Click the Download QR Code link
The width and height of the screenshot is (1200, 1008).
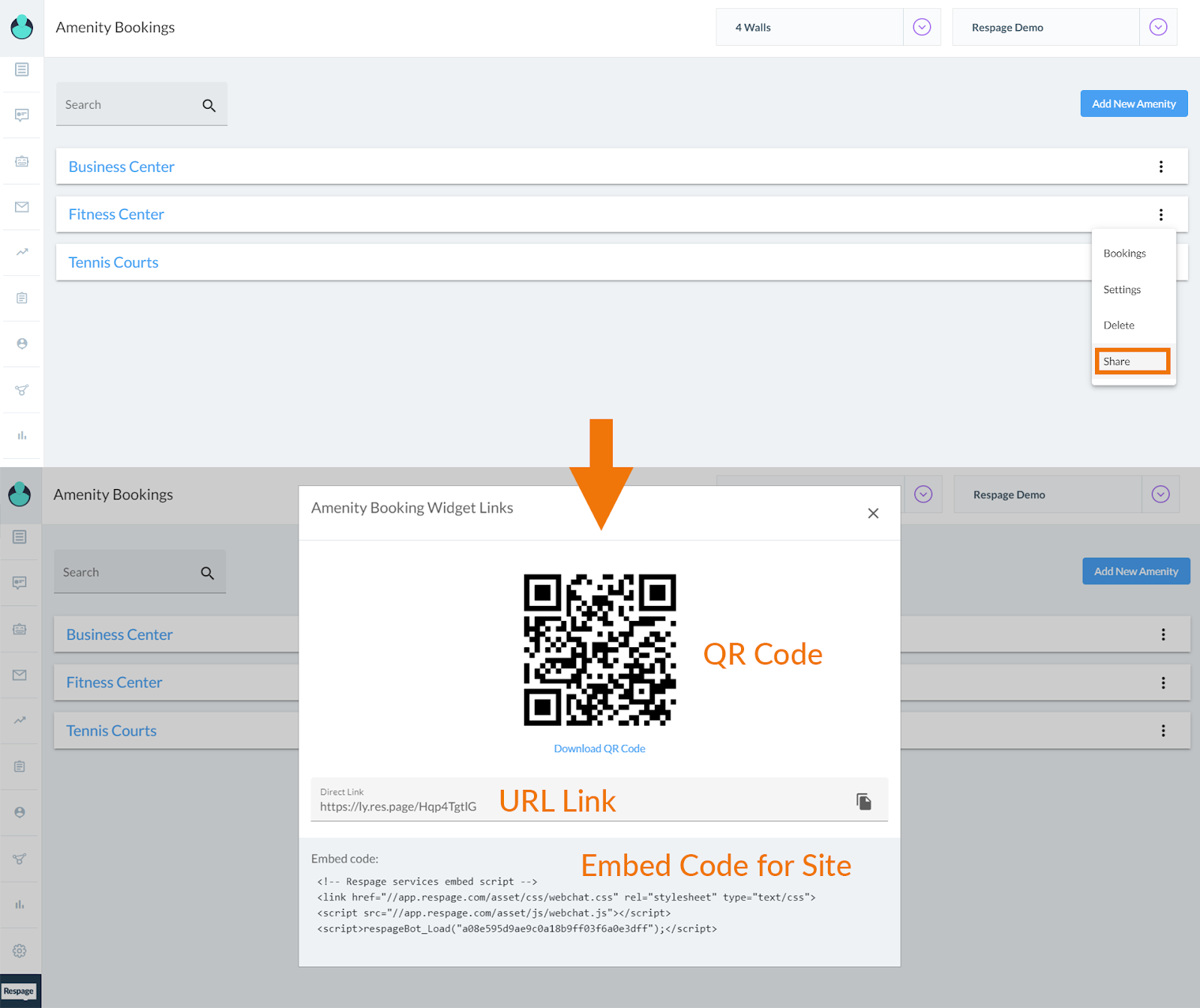[x=599, y=748]
